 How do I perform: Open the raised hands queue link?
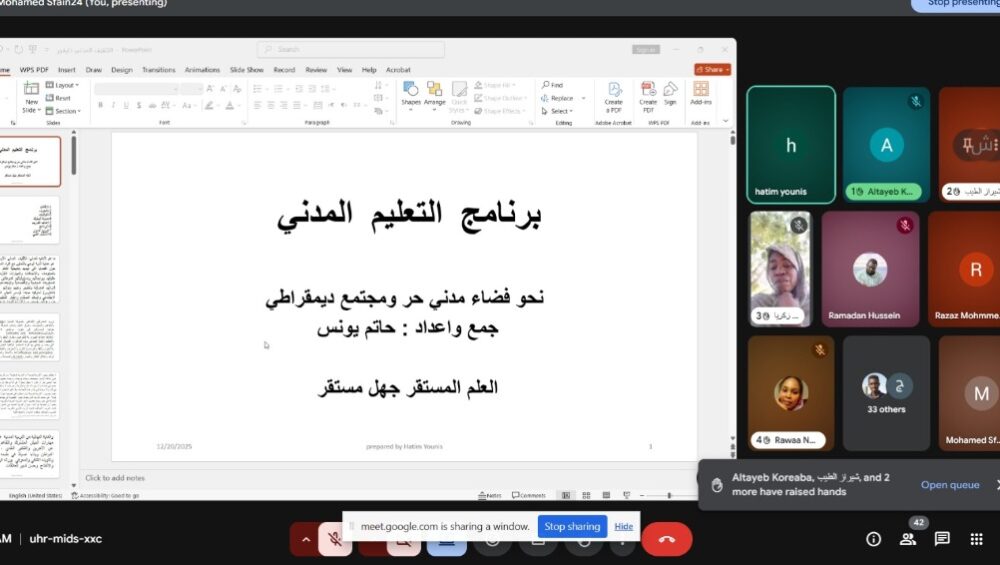950,485
